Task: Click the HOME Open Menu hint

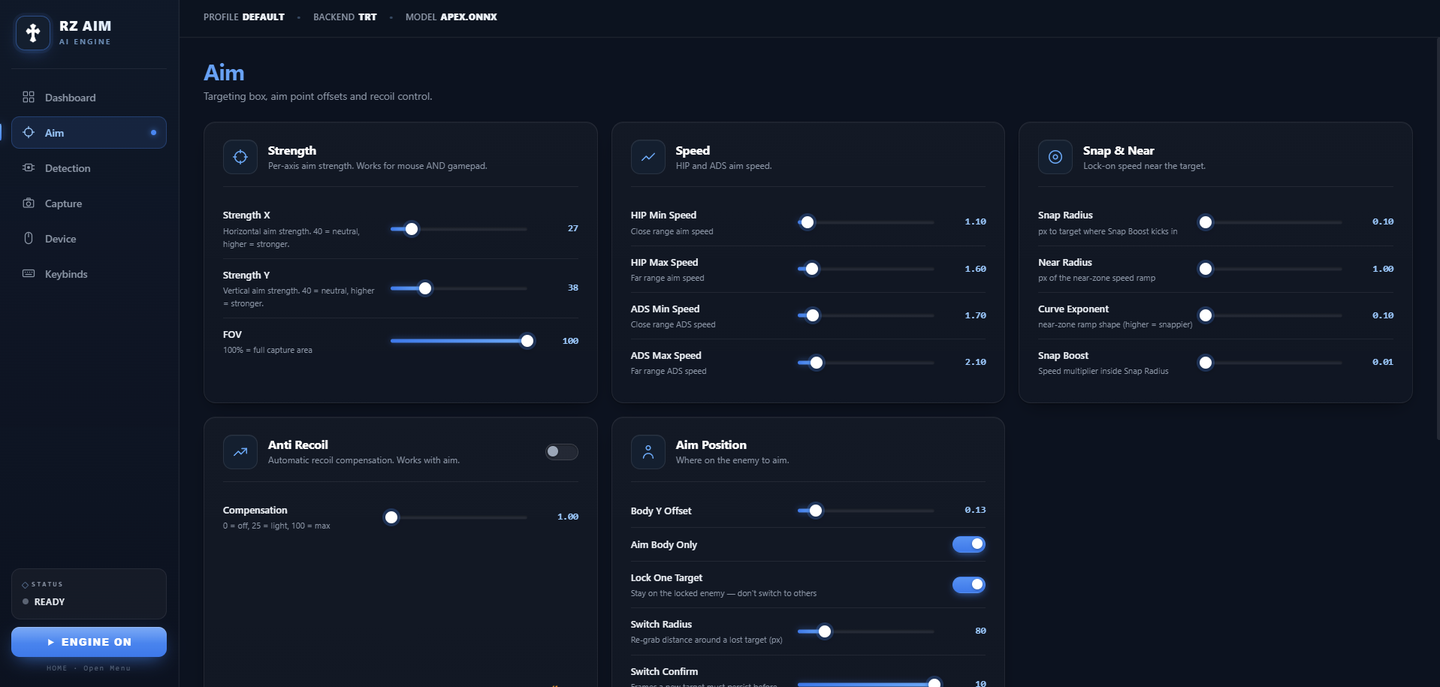Action: (x=89, y=668)
